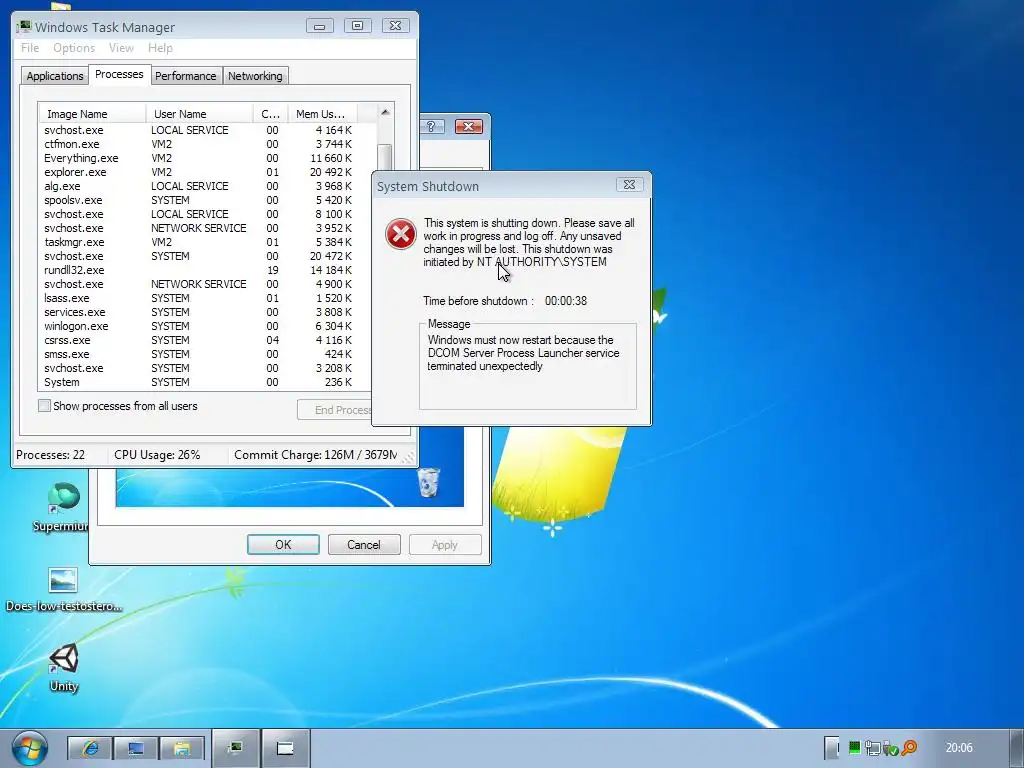Click the green CPU meter tray icon
1024x768 pixels.
click(854, 748)
